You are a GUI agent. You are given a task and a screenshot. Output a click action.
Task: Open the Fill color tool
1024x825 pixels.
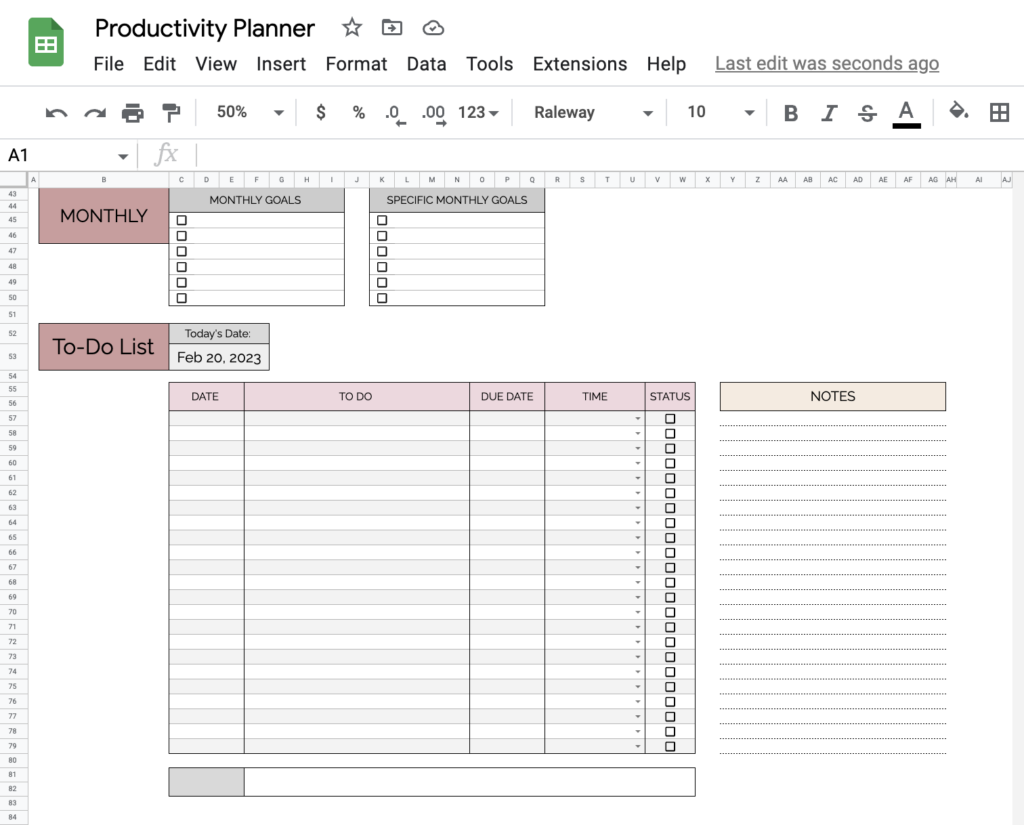pos(957,112)
